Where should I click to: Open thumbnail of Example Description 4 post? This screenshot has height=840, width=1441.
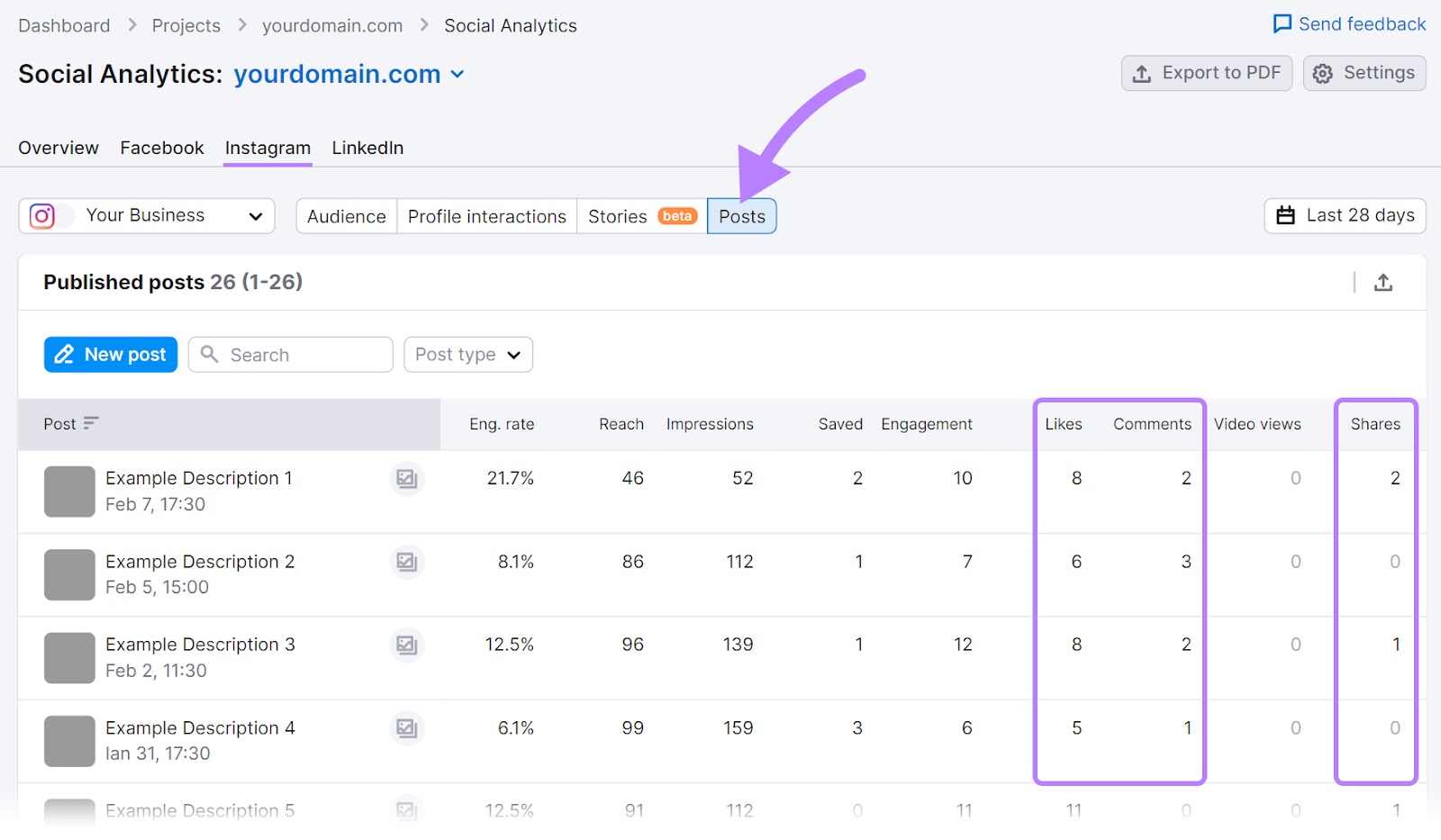tap(69, 741)
